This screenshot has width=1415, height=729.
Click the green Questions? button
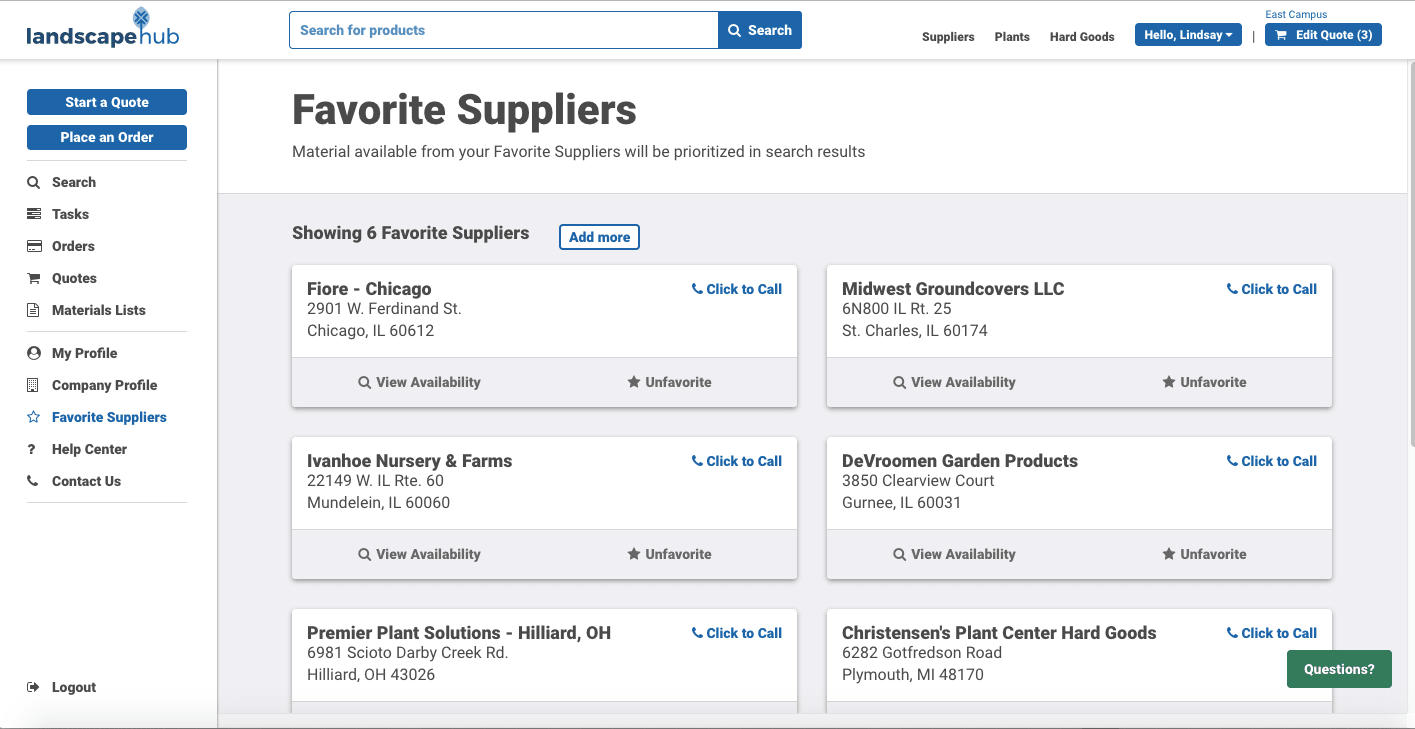pos(1339,669)
